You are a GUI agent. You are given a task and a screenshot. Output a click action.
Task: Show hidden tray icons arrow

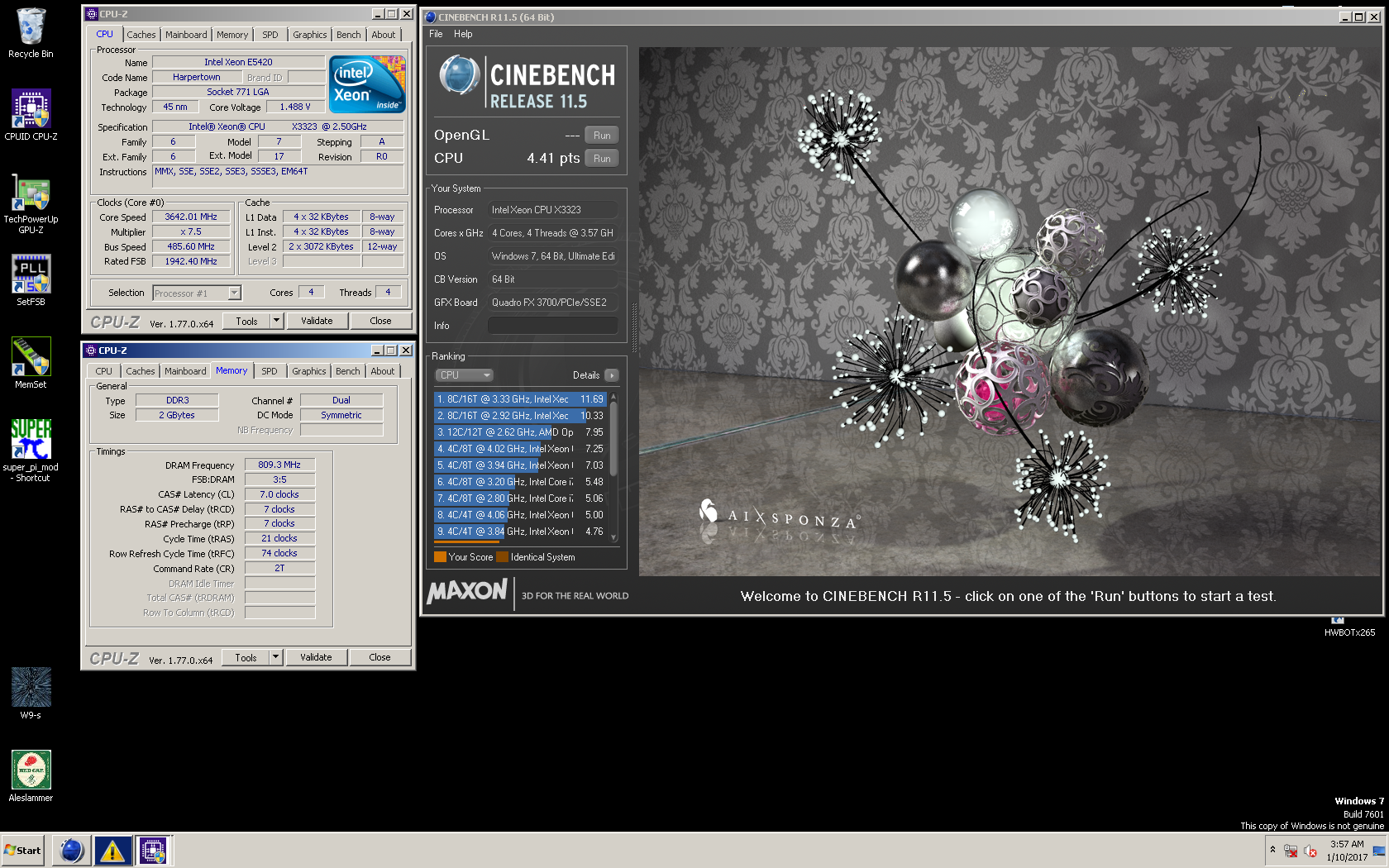1272,850
